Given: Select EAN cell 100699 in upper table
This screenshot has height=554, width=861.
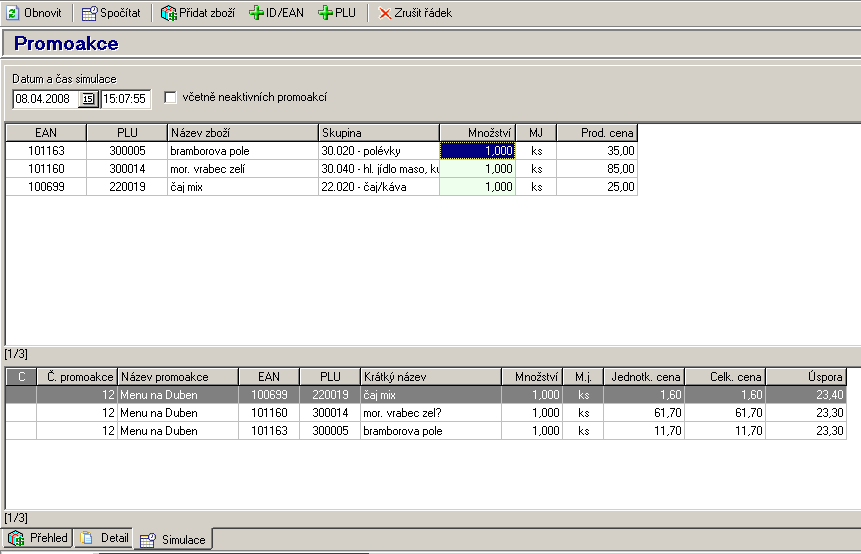Looking at the screenshot, I should point(46,187).
